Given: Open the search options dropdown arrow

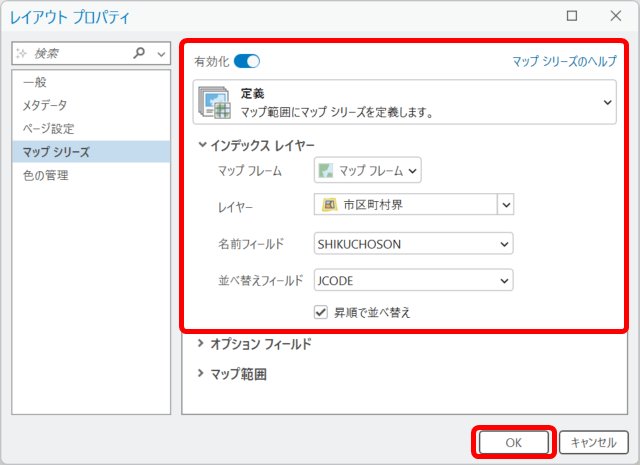Looking at the screenshot, I should (x=161, y=54).
